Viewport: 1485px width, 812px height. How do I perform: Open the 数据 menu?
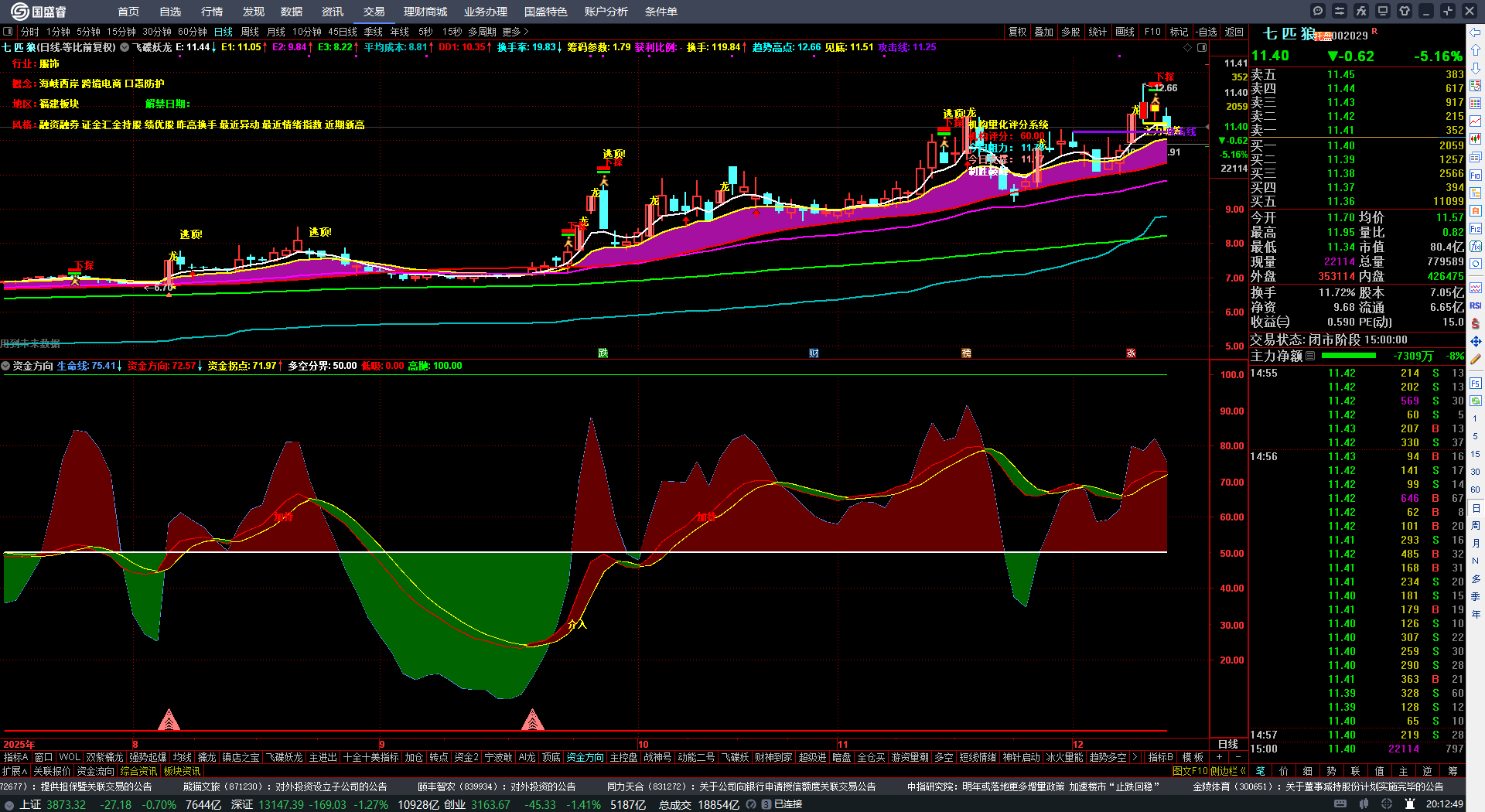pyautogui.click(x=292, y=12)
